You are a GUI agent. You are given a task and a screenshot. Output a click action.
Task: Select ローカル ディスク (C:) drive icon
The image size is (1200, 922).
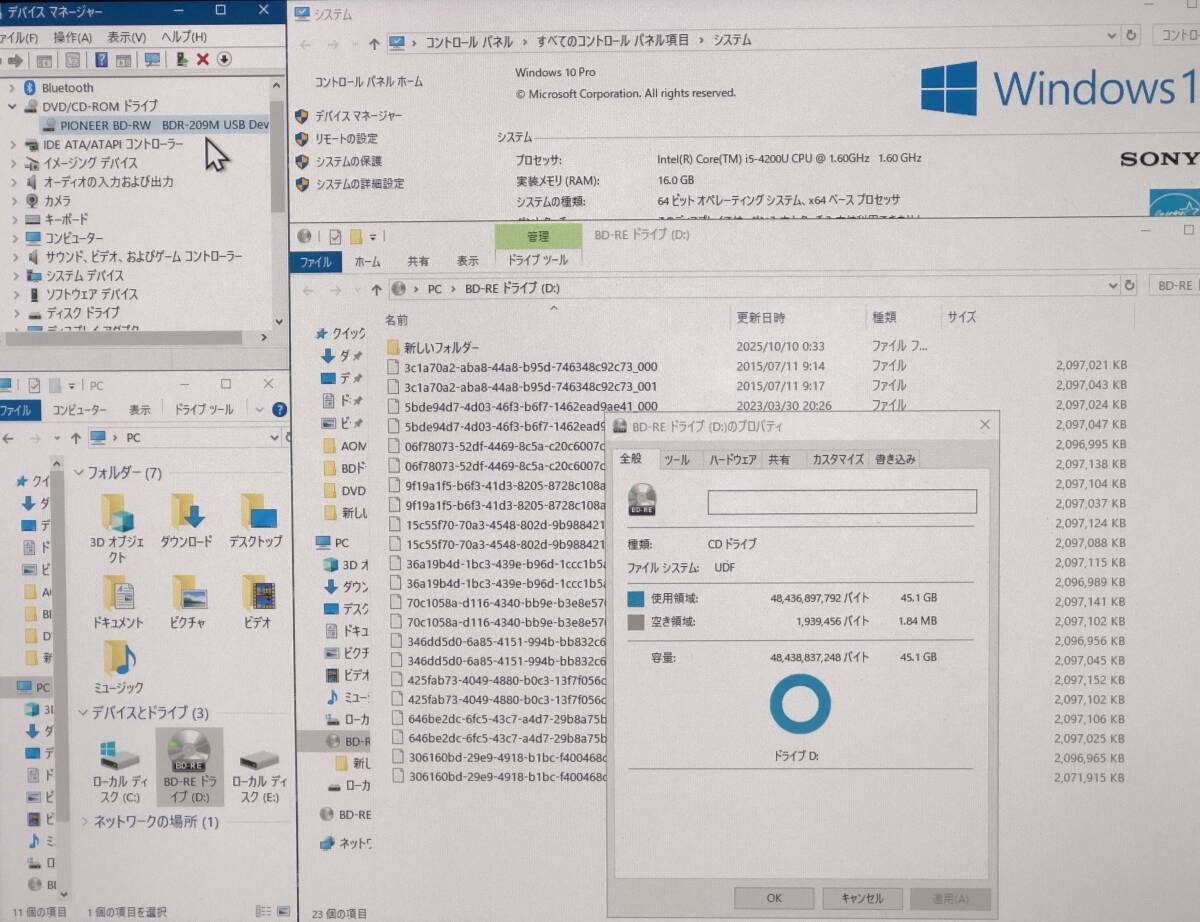point(120,770)
